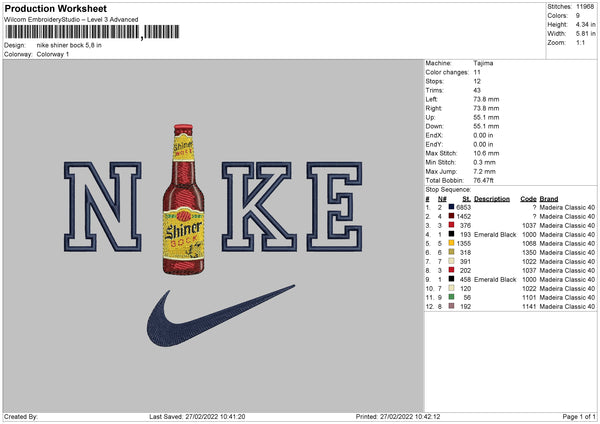Click Emerald Black in stop row 9
The height and width of the screenshot is (424, 600).
pos(495,279)
